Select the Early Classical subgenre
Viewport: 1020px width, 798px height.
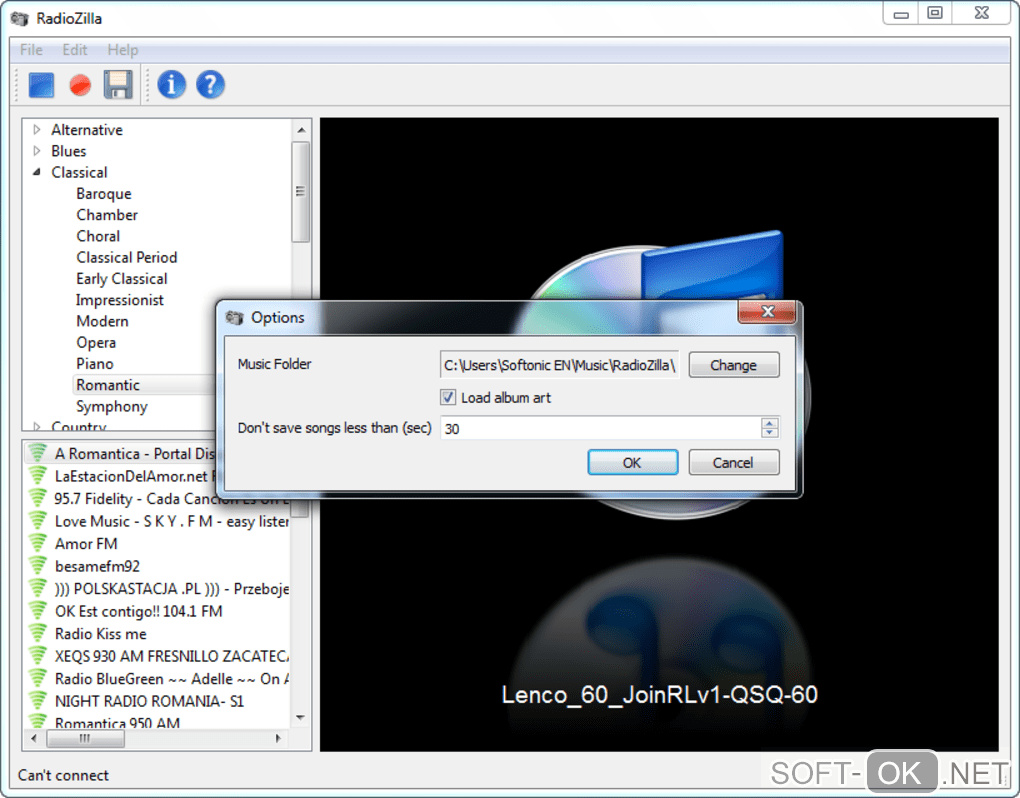(x=122, y=279)
